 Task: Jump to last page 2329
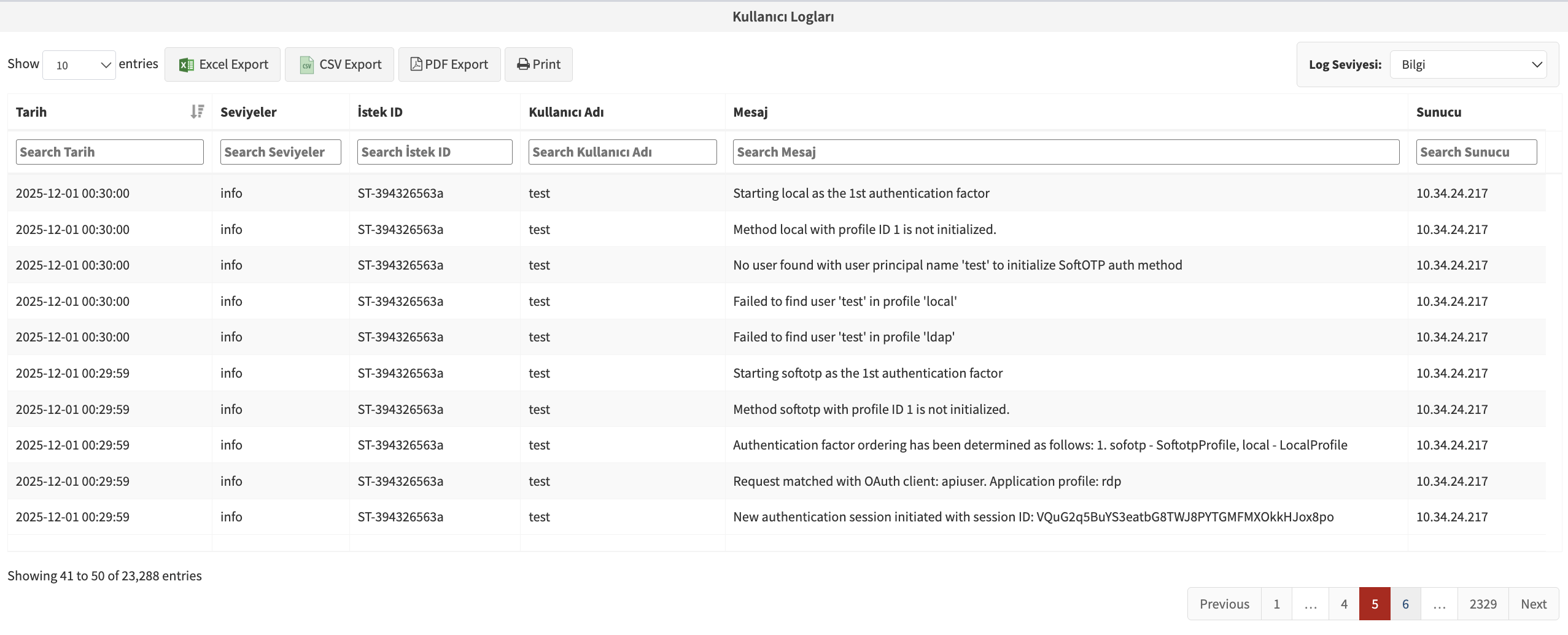1483,604
